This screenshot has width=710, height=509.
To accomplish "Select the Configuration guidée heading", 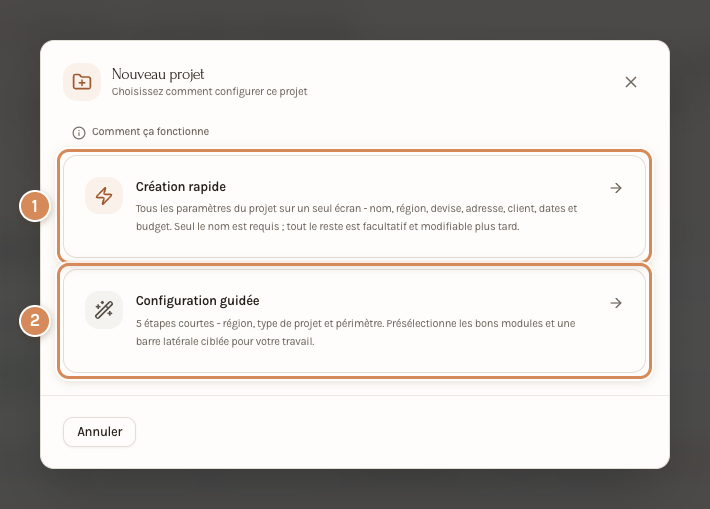I will (197, 301).
